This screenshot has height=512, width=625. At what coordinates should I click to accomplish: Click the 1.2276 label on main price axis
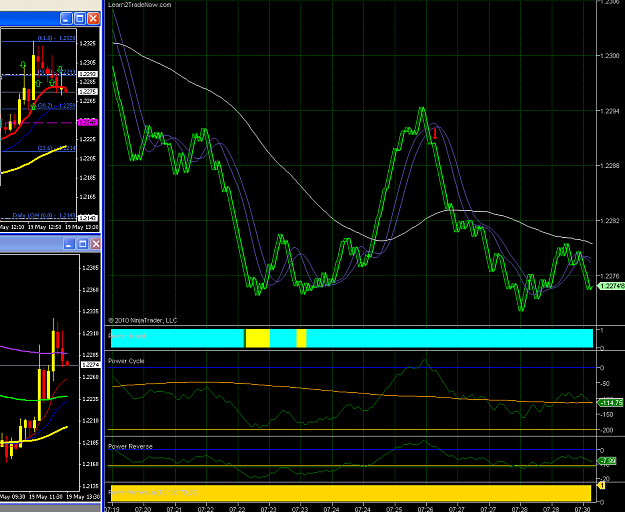coord(608,276)
